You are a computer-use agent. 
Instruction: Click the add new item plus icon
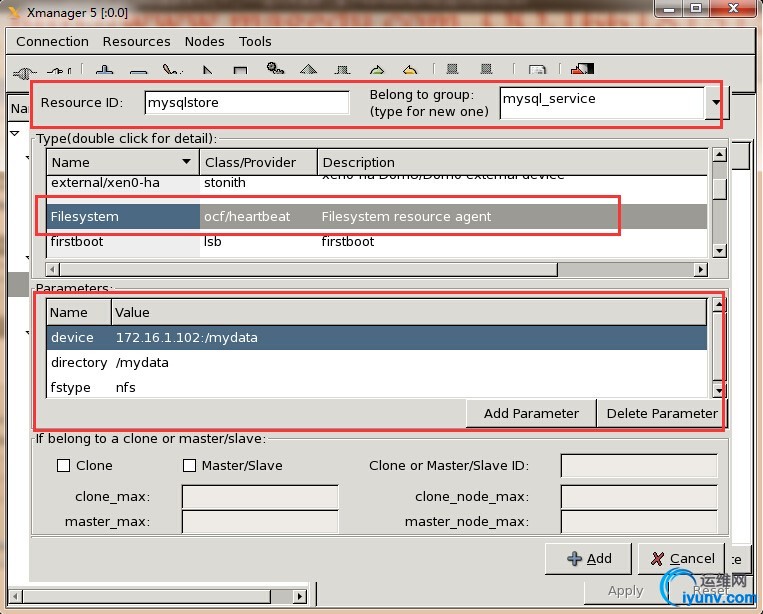[105, 70]
